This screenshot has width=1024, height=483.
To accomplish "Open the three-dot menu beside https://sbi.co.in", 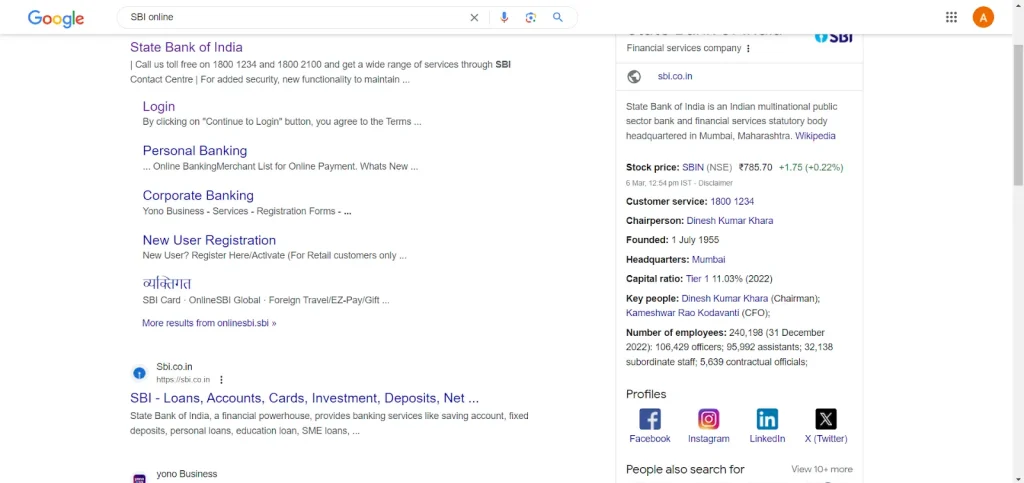I will (221, 380).
